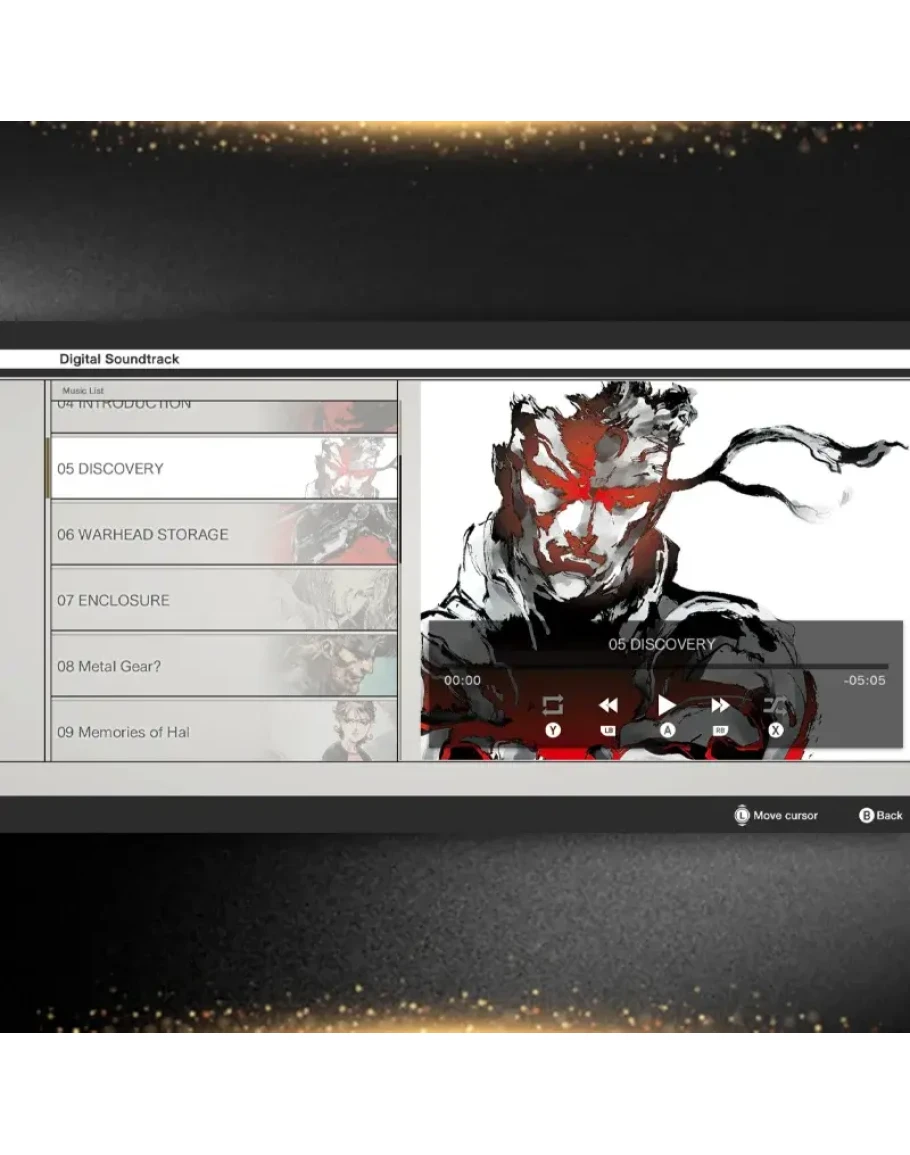Click the B Back button
This screenshot has width=910, height=1155.
pos(880,815)
